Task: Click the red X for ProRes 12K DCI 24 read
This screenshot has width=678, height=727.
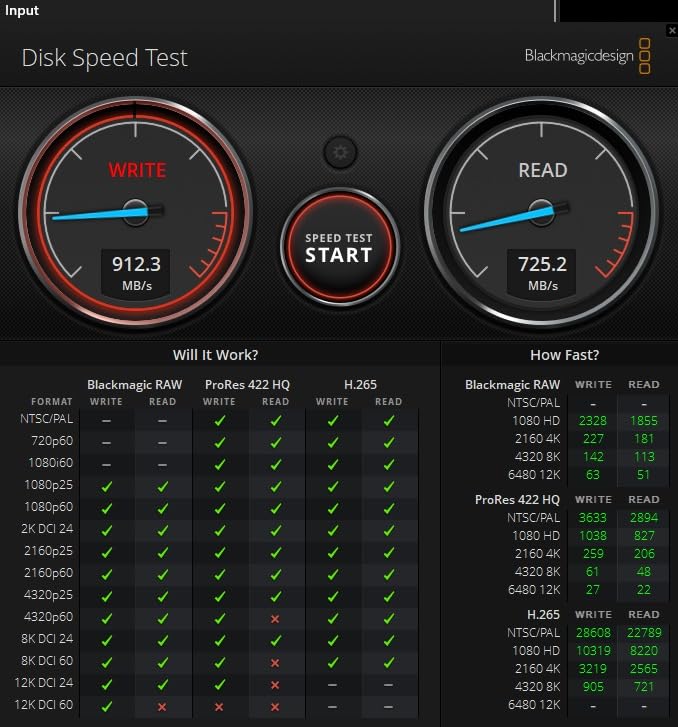Action: 275,684
